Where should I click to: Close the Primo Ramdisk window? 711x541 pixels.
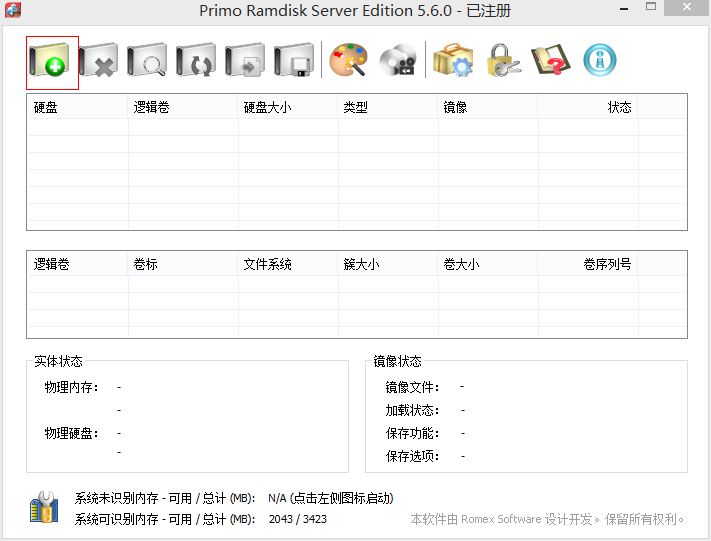coord(687,7)
